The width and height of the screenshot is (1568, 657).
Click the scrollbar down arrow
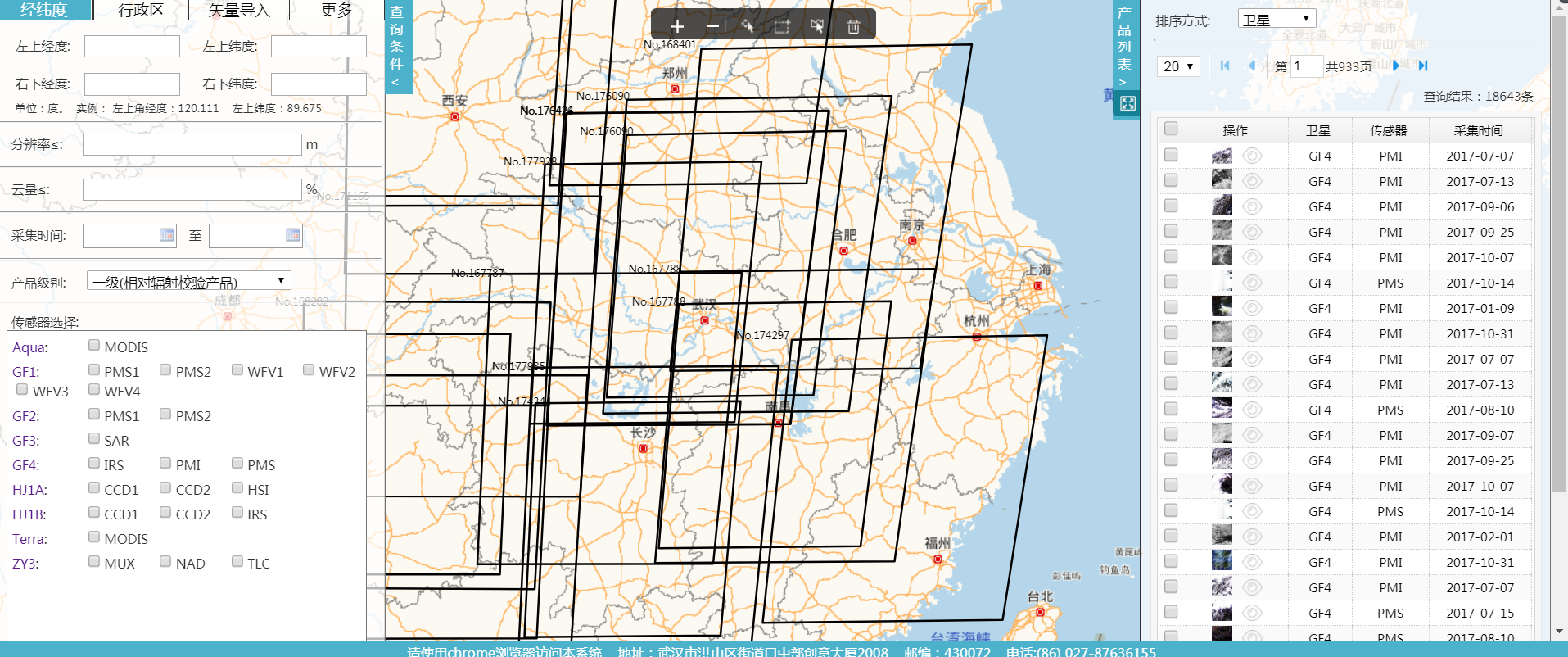1560,632
